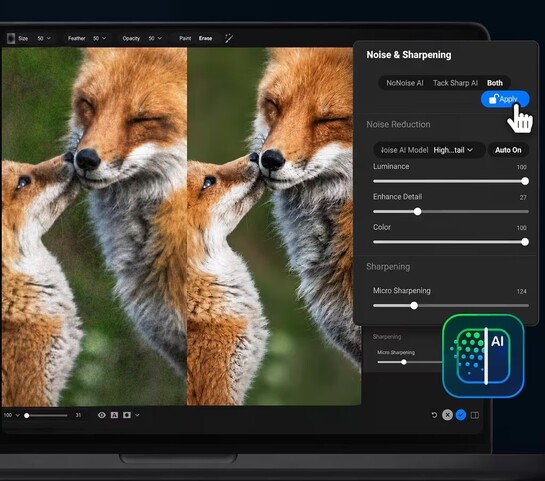The image size is (545, 481).
Task: Click the blue checkmark confirm icon
Action: tap(461, 415)
